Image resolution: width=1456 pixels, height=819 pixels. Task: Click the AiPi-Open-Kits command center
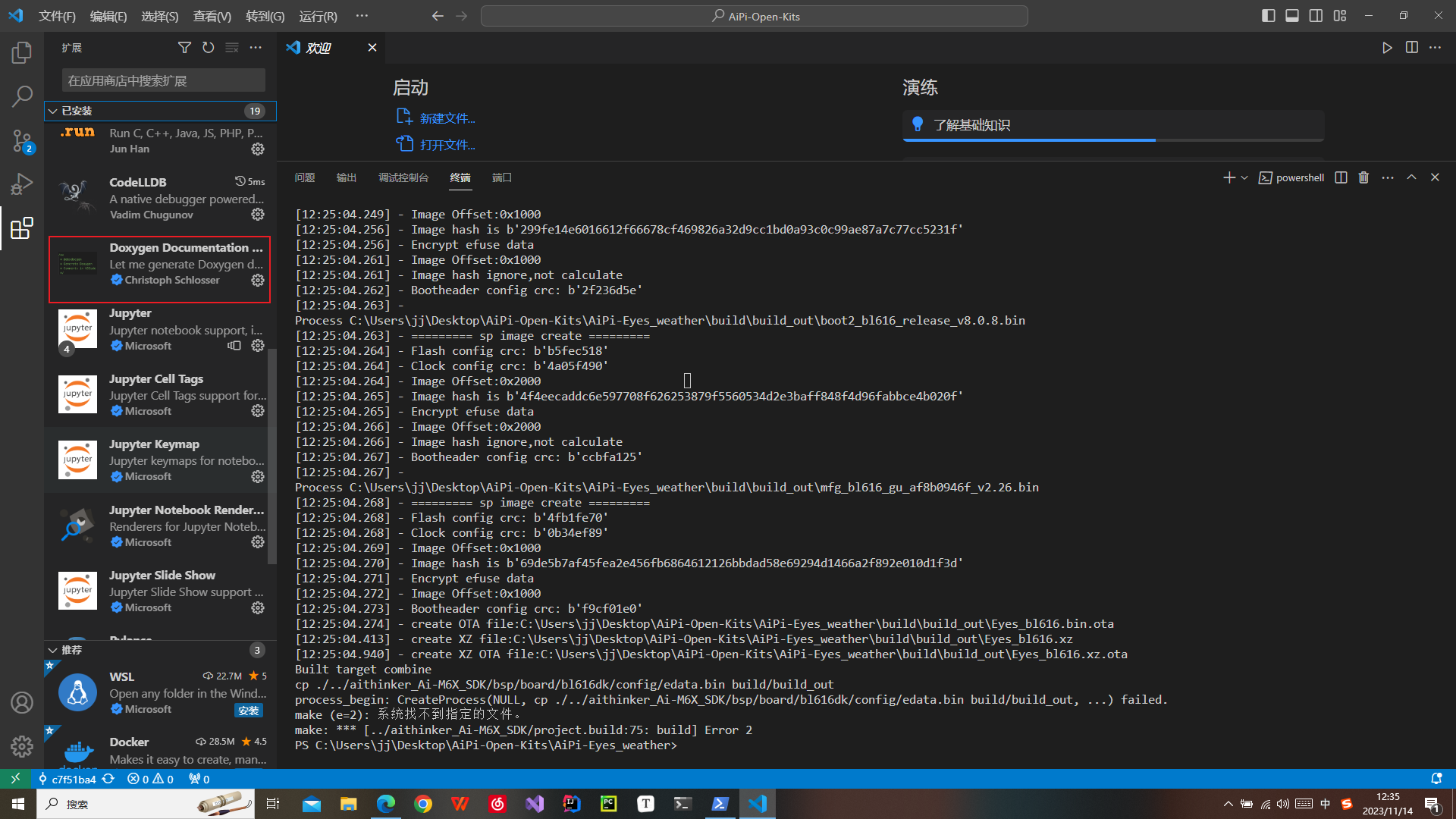(755, 16)
